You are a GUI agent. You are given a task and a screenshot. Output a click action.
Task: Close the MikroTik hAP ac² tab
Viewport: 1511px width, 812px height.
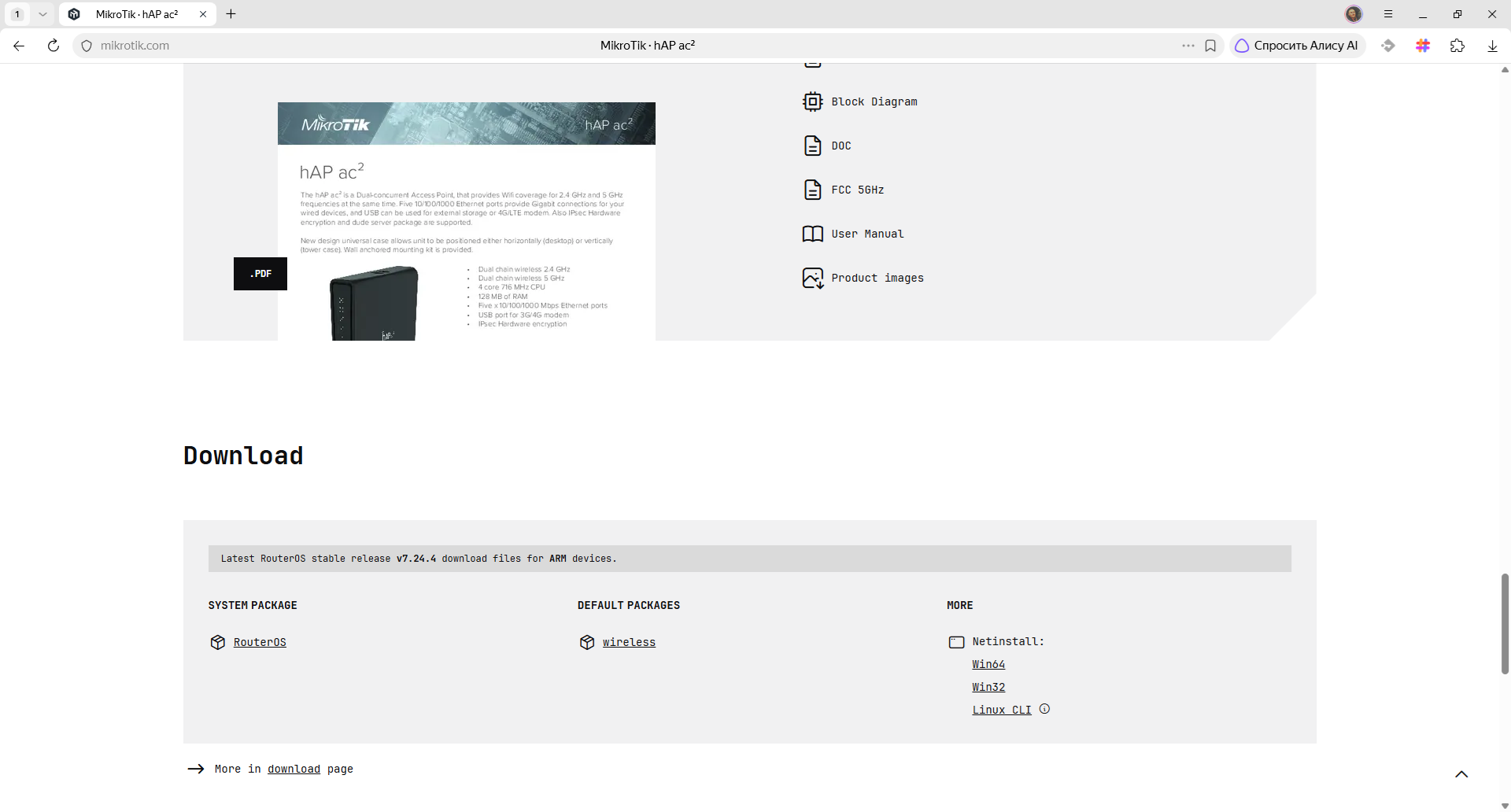coord(203,14)
